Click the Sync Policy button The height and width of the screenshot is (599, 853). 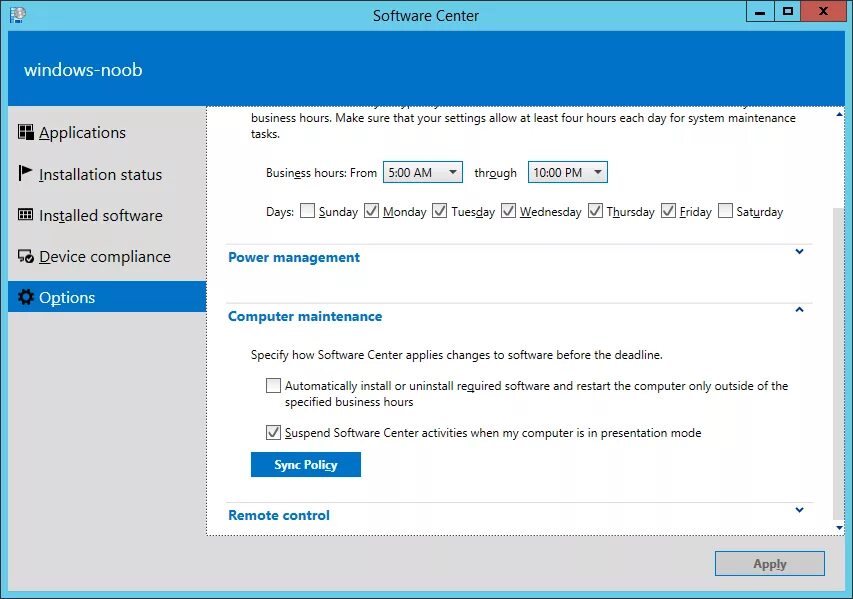pyautogui.click(x=305, y=464)
